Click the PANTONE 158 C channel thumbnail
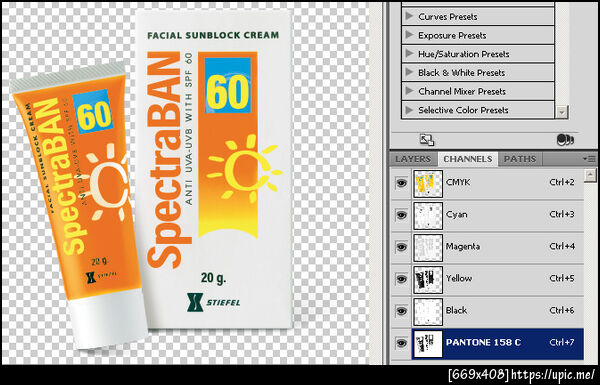This screenshot has height=385, width=600. click(428, 343)
